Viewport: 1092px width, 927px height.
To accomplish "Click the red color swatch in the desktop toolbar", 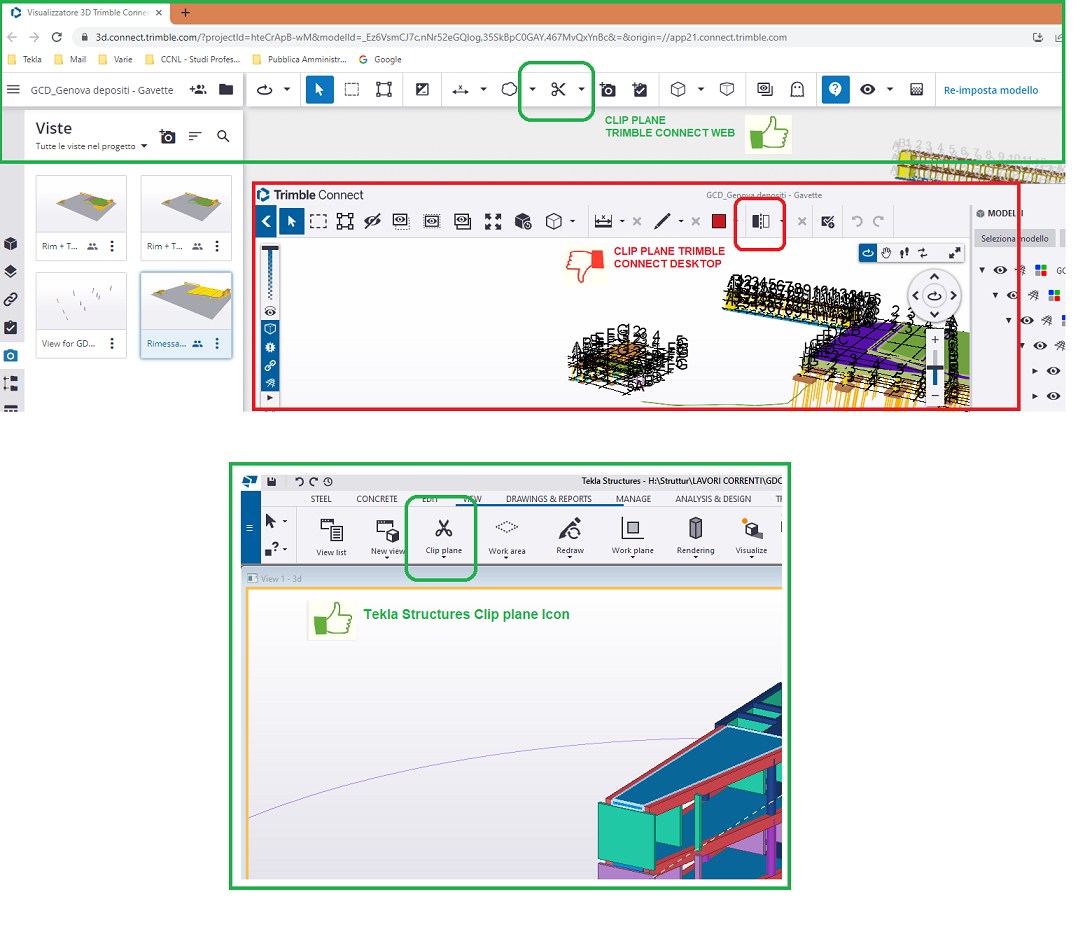I will coord(718,221).
